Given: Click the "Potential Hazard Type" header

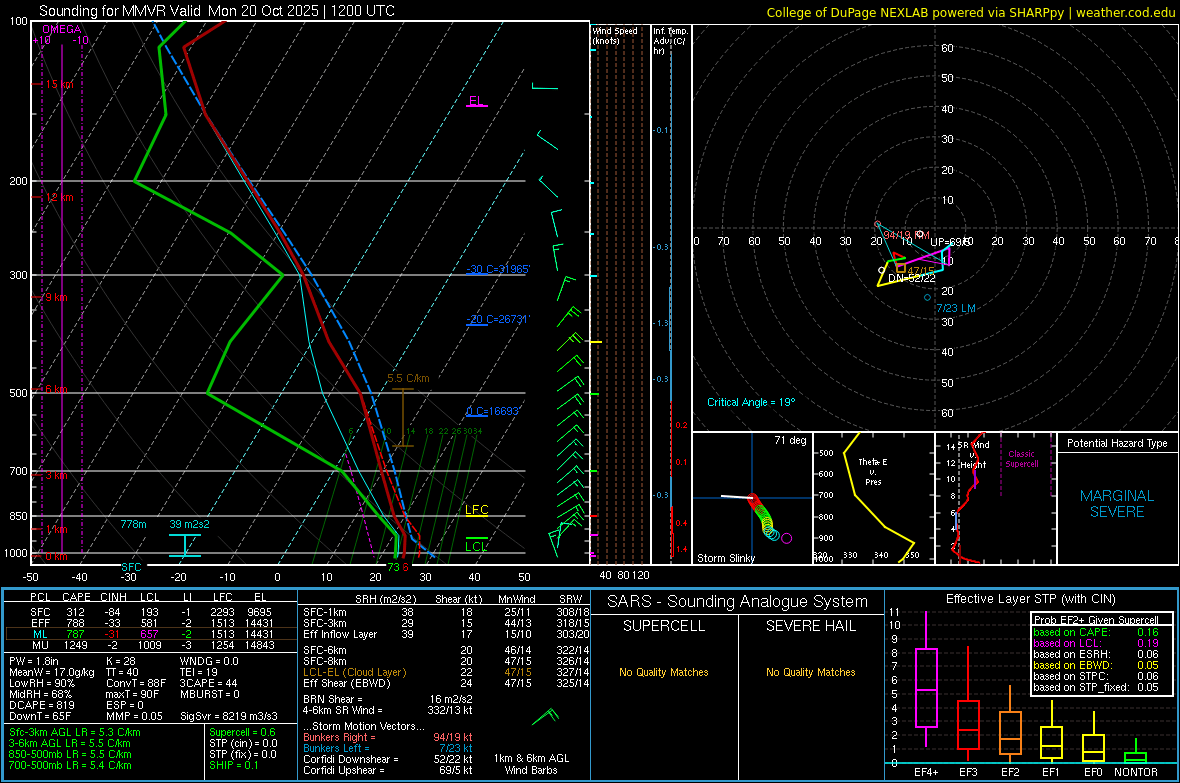Looking at the screenshot, I should [x=1117, y=443].
